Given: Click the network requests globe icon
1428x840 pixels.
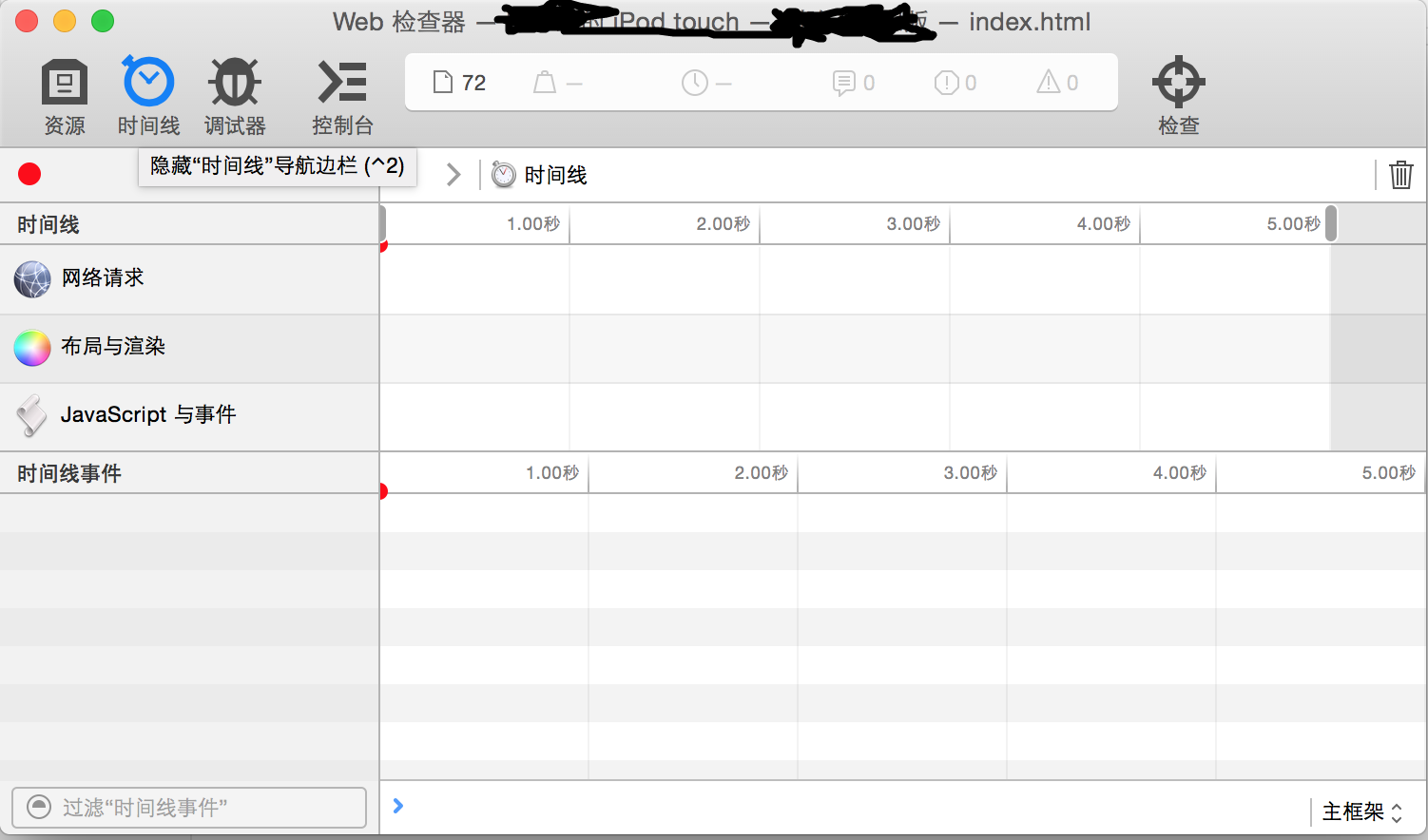Looking at the screenshot, I should (32, 279).
